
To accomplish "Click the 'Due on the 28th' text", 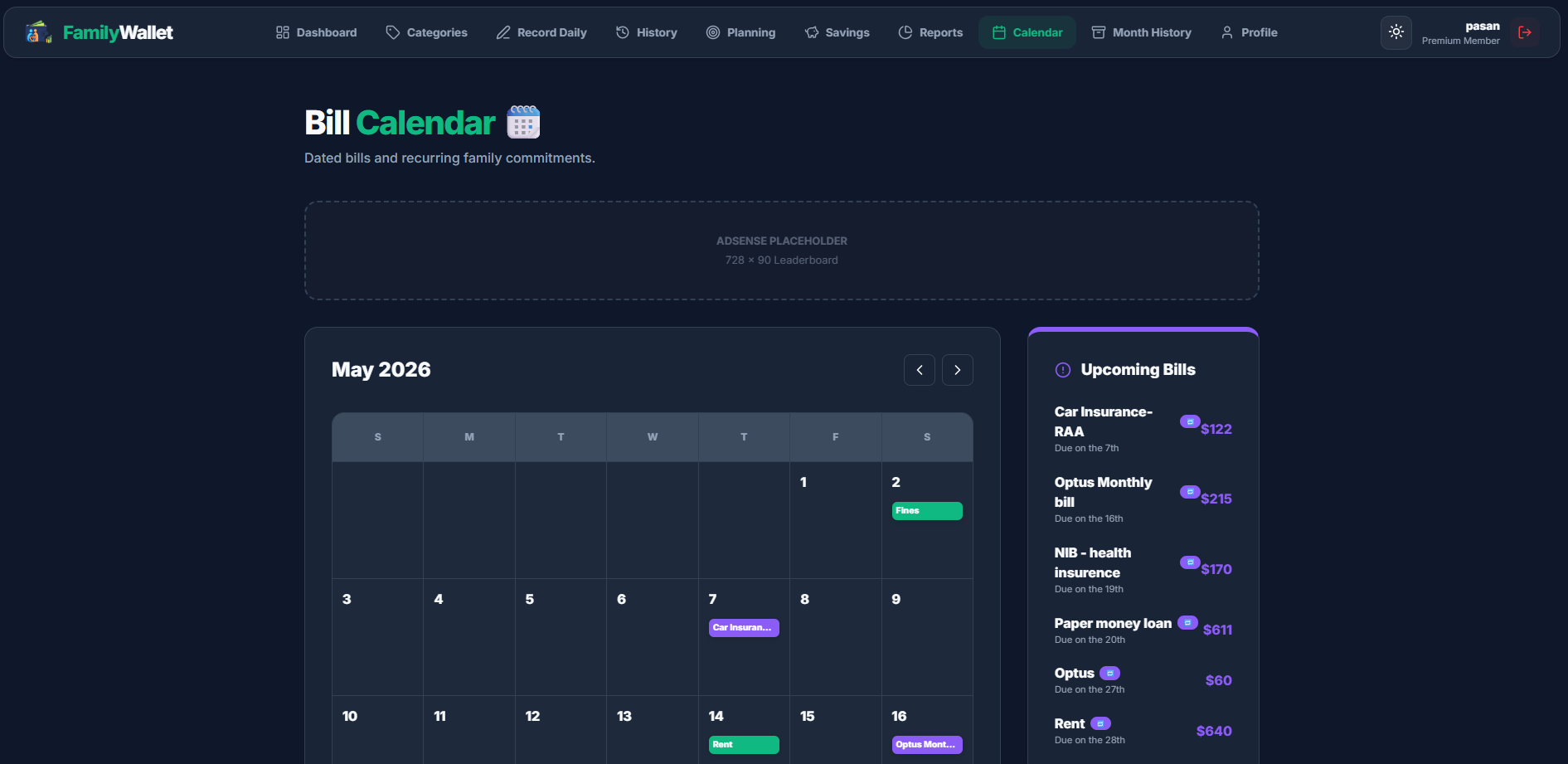I will [1090, 740].
